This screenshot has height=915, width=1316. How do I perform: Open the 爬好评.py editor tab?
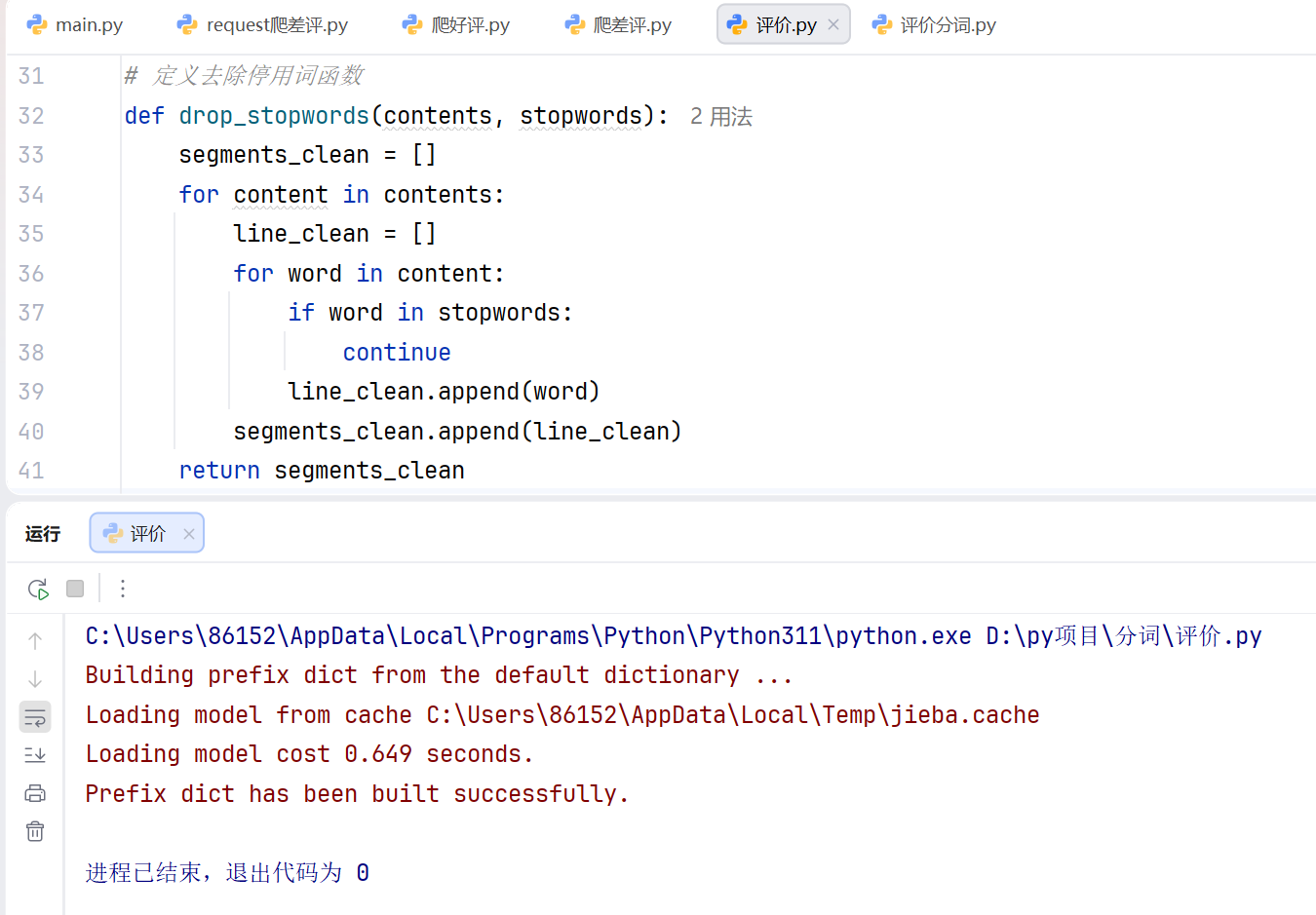click(x=456, y=24)
